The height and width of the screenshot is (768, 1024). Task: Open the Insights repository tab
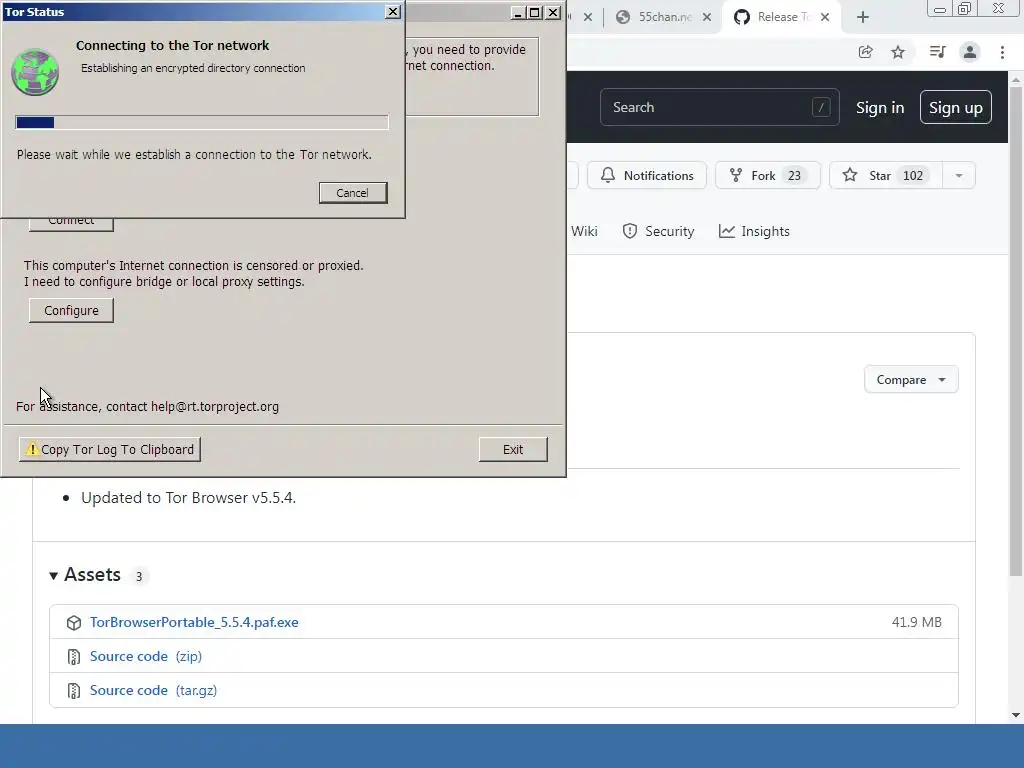click(754, 231)
